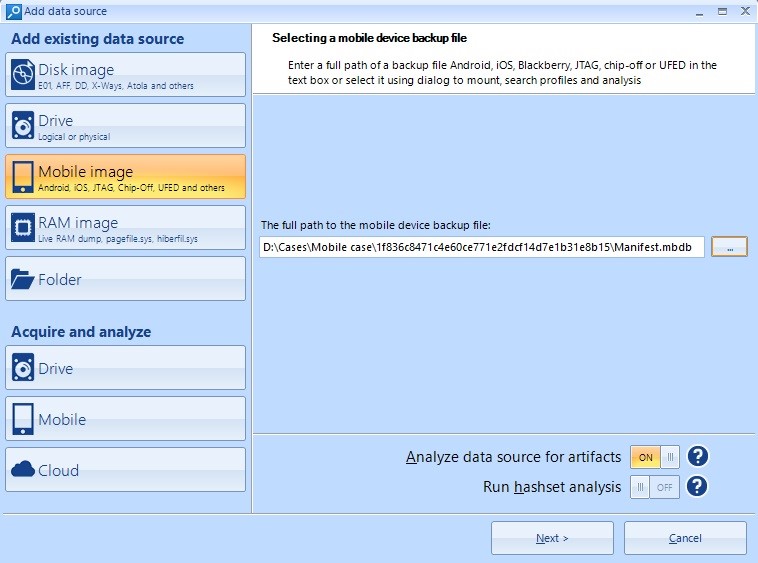Toggle Analyze data source for artifacts switch
The image size is (758, 563).
(655, 457)
